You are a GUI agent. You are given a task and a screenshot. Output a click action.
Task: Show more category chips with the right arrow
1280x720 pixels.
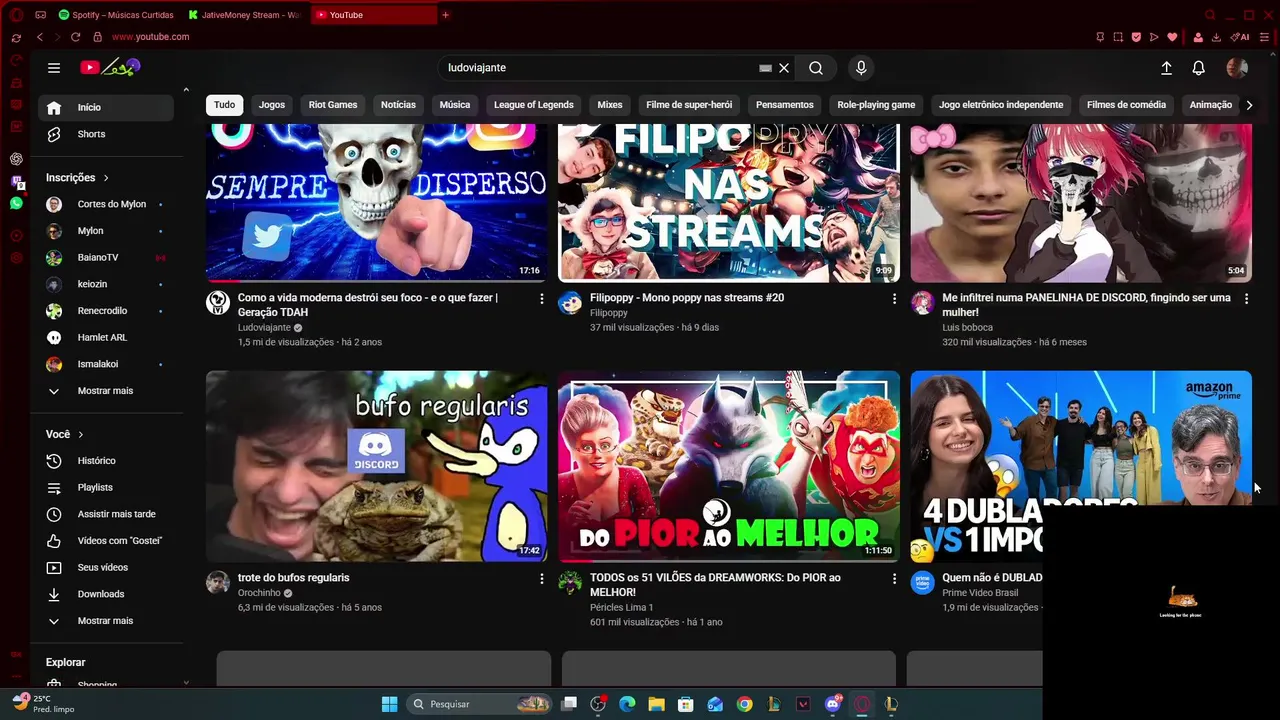tap(1249, 105)
